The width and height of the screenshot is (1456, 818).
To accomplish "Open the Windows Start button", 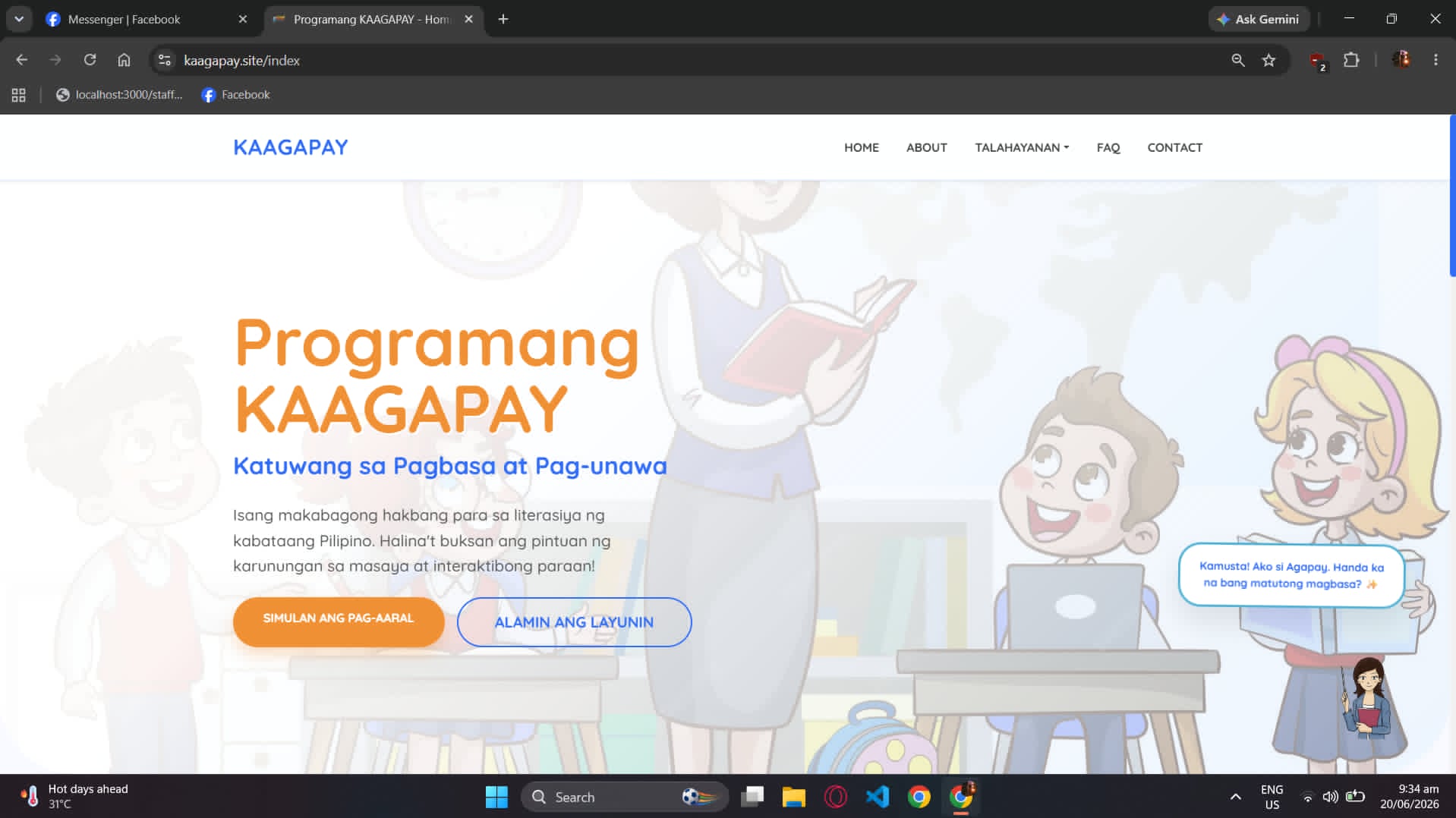I will [496, 797].
